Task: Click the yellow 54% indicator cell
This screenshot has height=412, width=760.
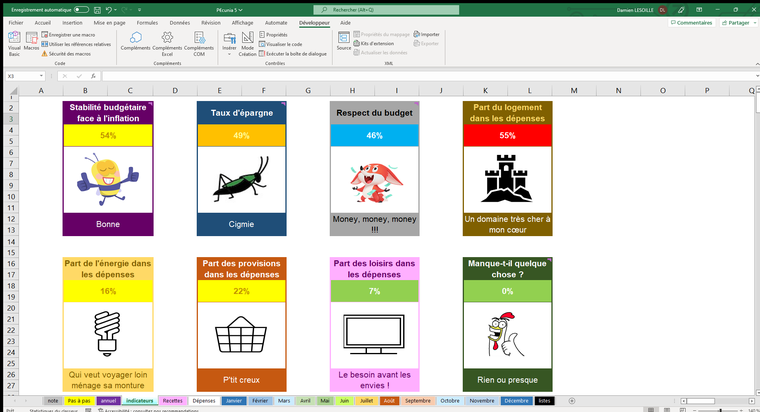Action: coord(108,135)
